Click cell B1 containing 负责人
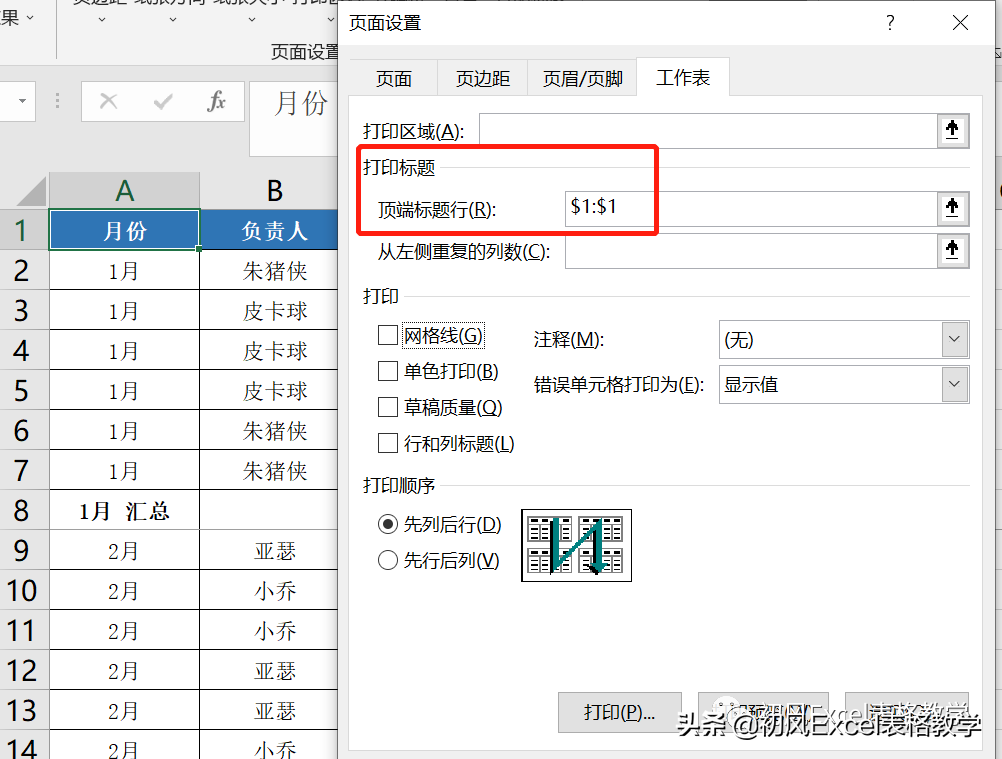The image size is (1002, 759). (269, 230)
